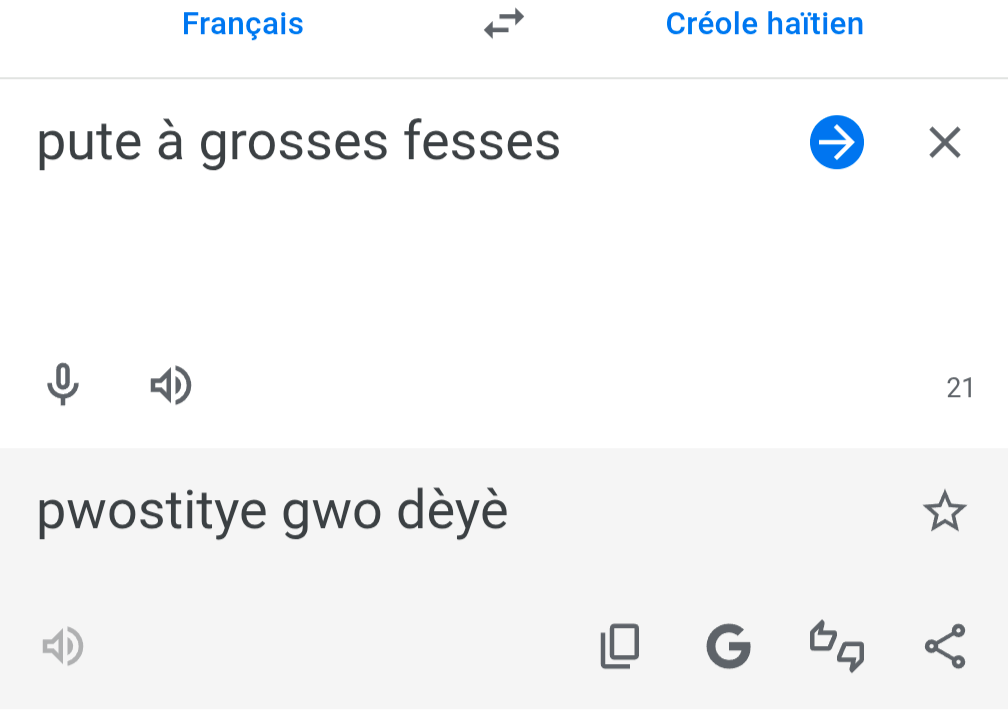
Task: Click the translated text "pwostitye gwo dèyè"
Action: coord(272,512)
